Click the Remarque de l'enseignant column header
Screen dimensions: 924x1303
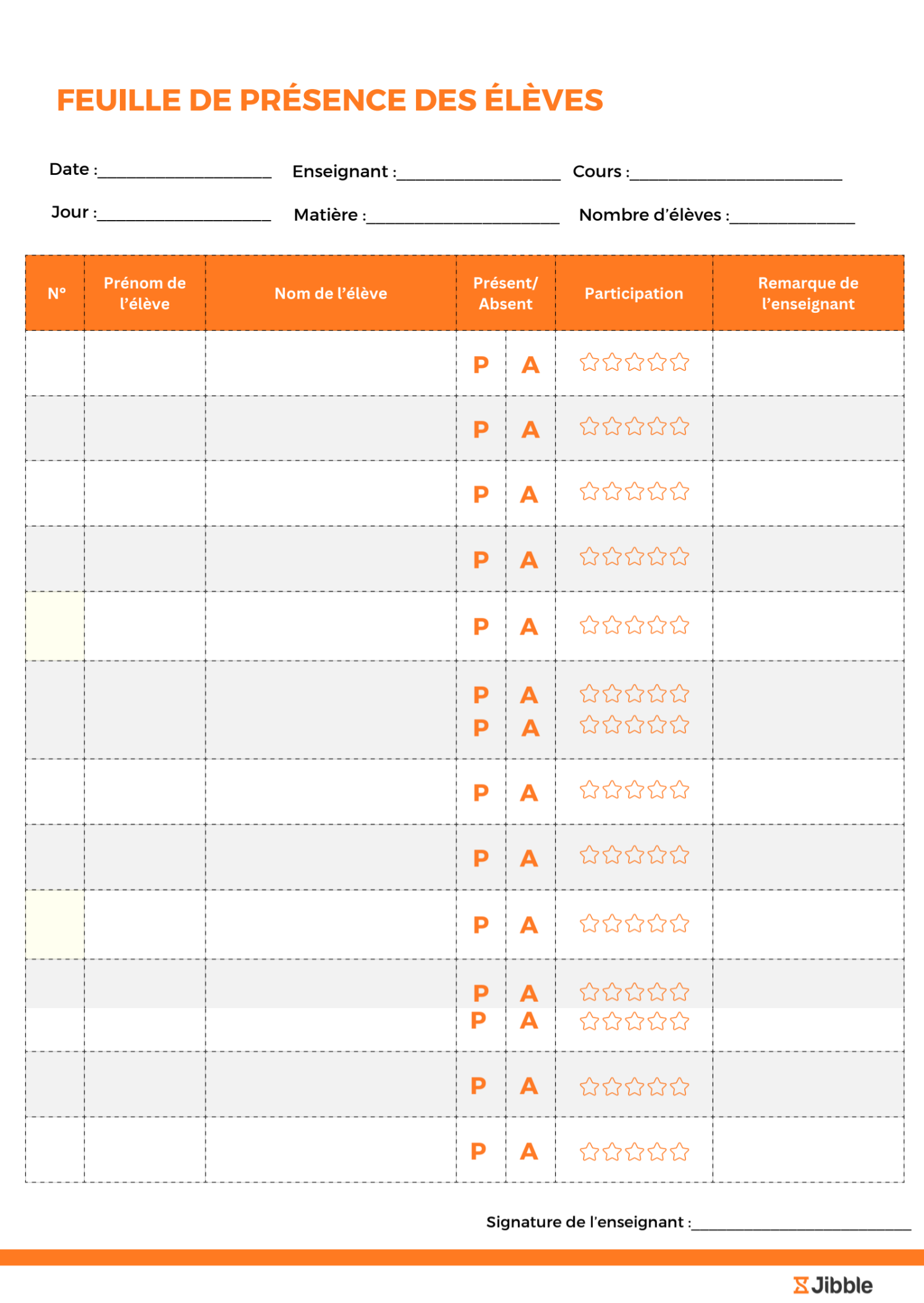pyautogui.click(x=808, y=294)
